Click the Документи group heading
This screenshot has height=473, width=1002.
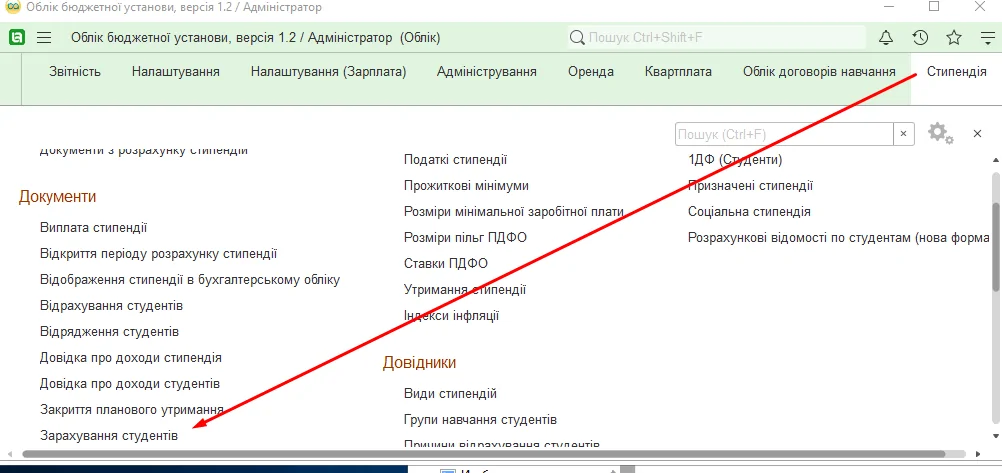(58, 196)
